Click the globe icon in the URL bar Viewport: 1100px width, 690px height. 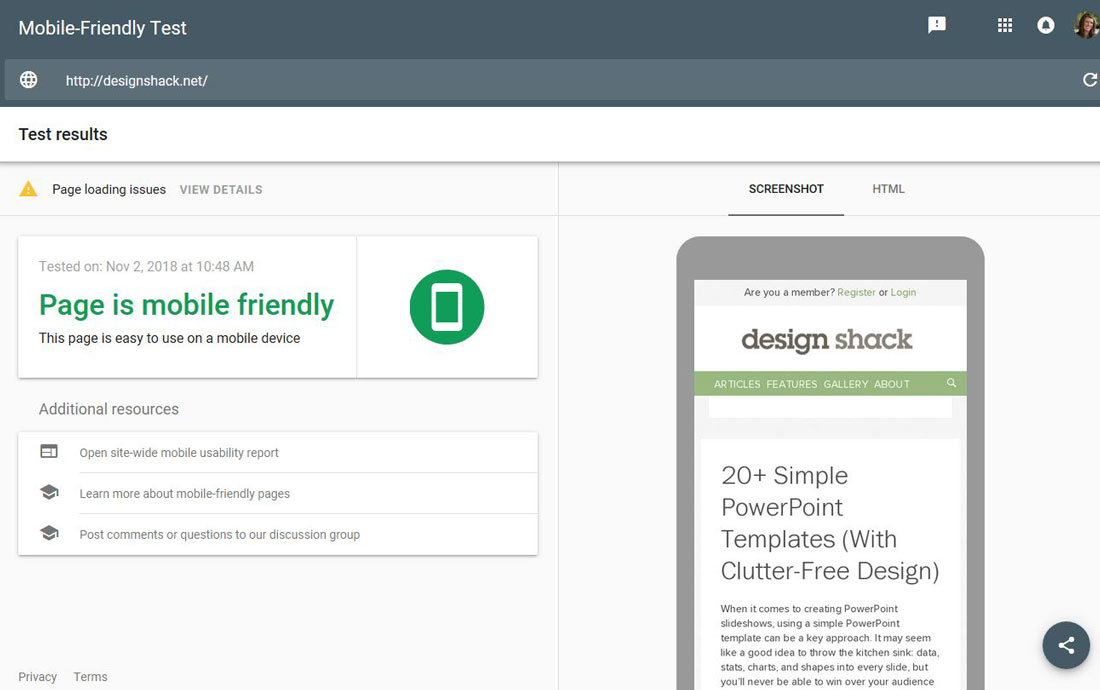click(x=28, y=79)
